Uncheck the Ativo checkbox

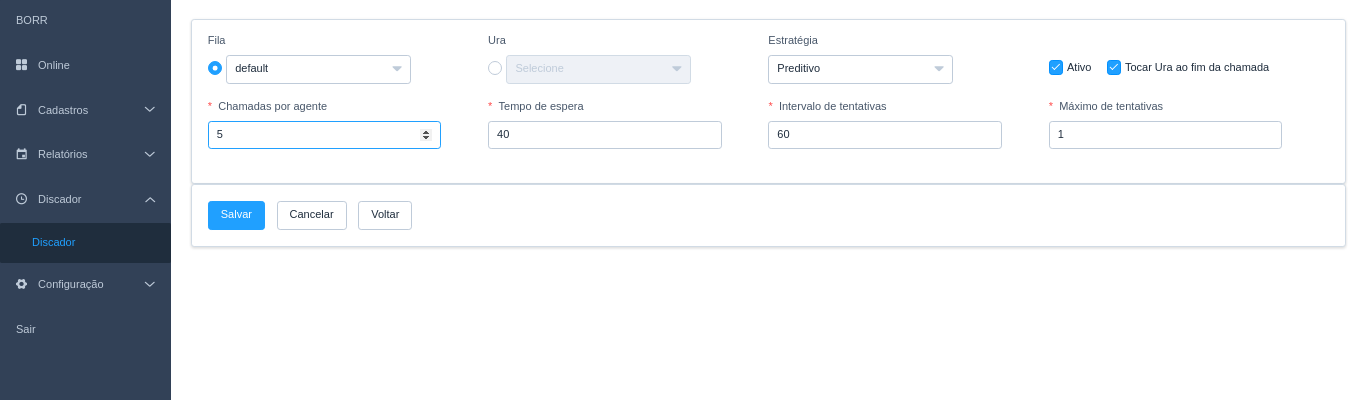[x=1055, y=67]
